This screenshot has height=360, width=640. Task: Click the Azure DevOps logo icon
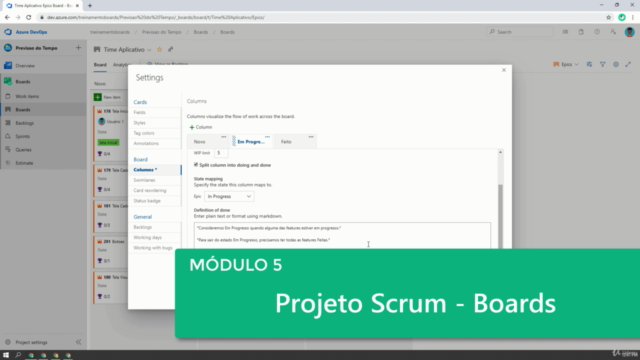coord(8,32)
